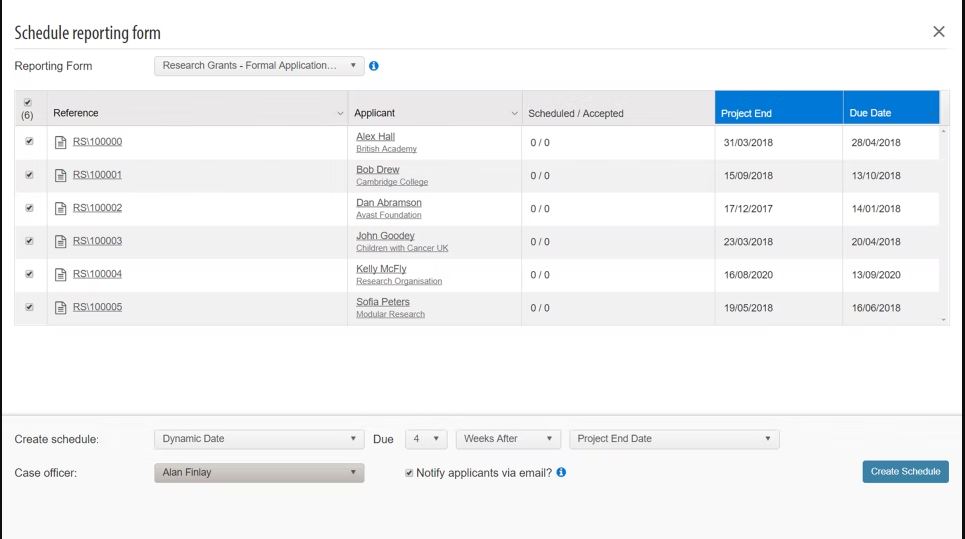
Task: Expand the Dynamic Date schedule dropdown
Action: 259,439
